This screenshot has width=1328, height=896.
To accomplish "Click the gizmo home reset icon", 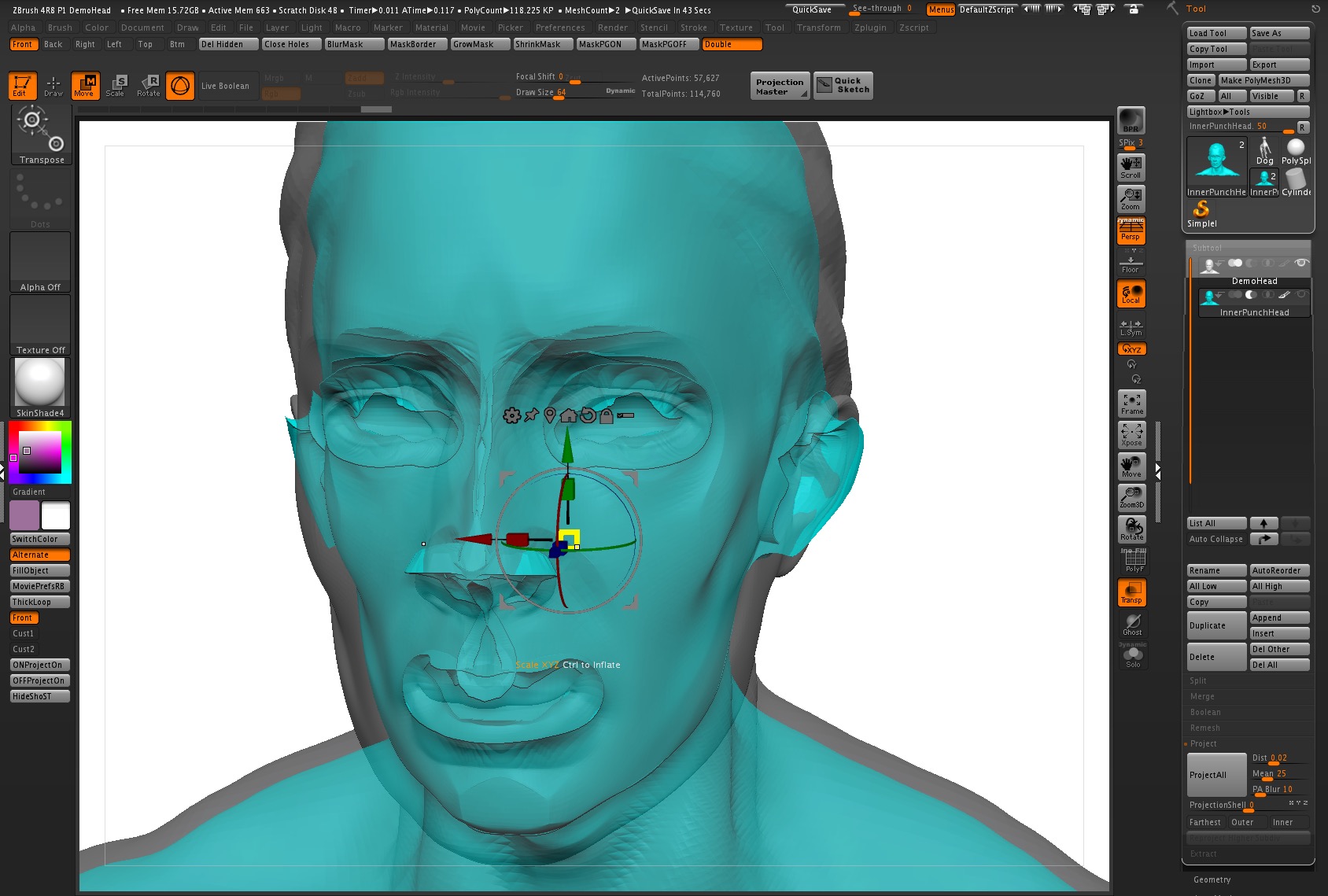I will point(568,415).
